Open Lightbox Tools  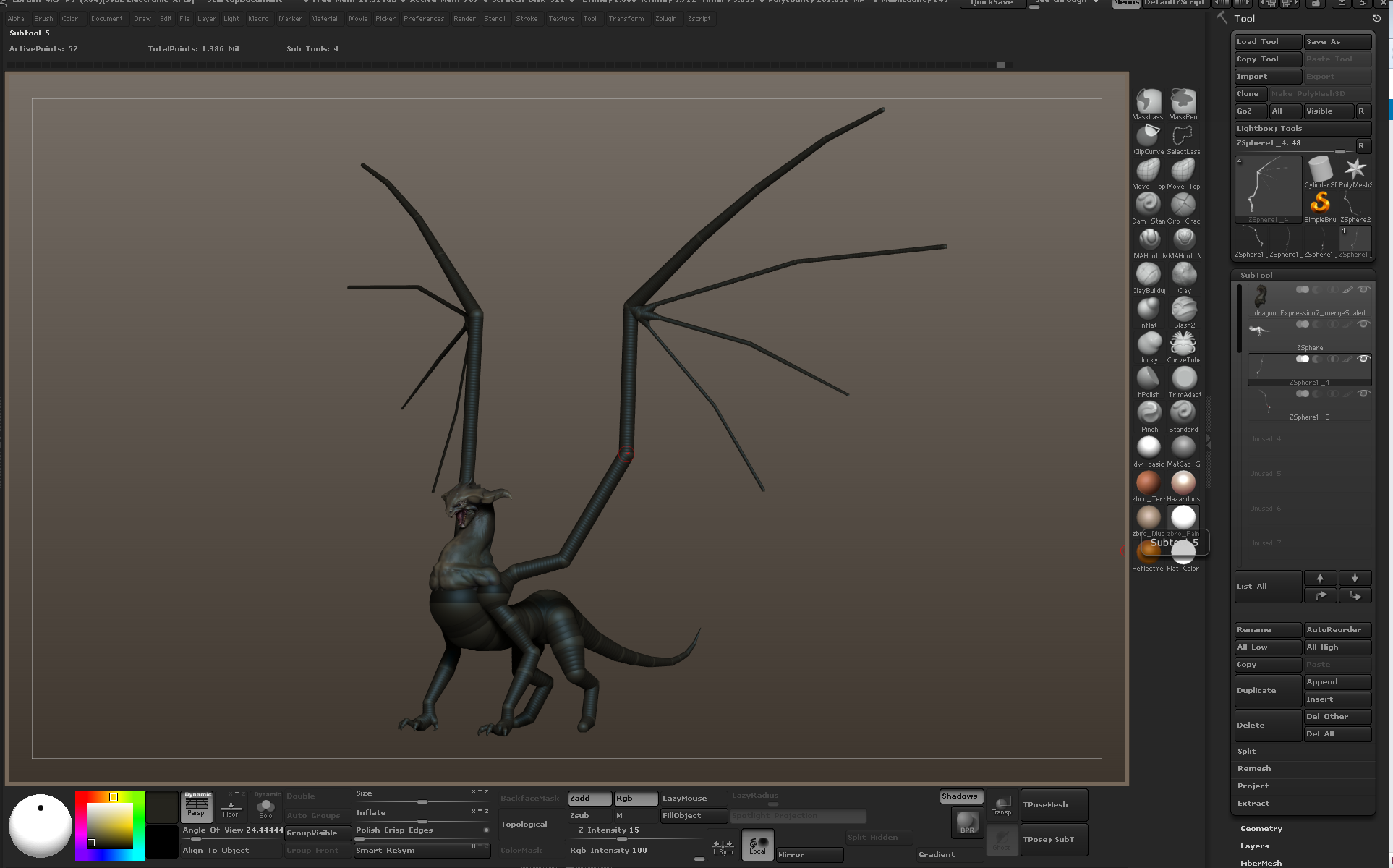[x=1303, y=129]
